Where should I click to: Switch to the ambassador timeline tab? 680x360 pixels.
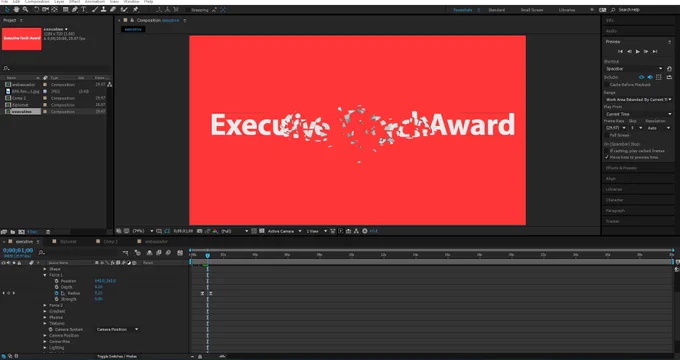pos(156,242)
